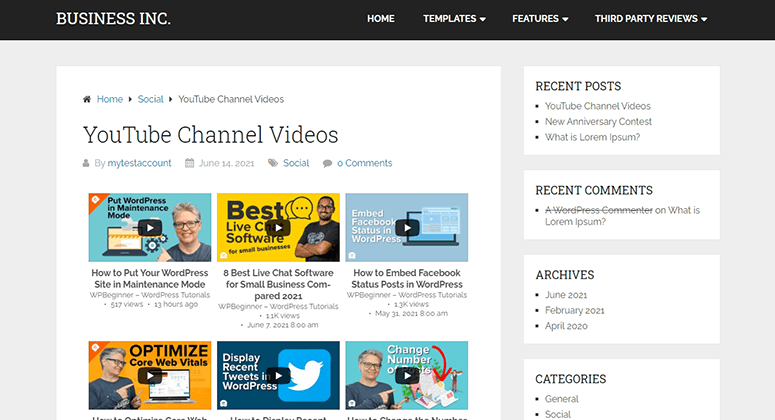
Task: Click the Home breadcrumb link
Action: pyautogui.click(x=110, y=99)
